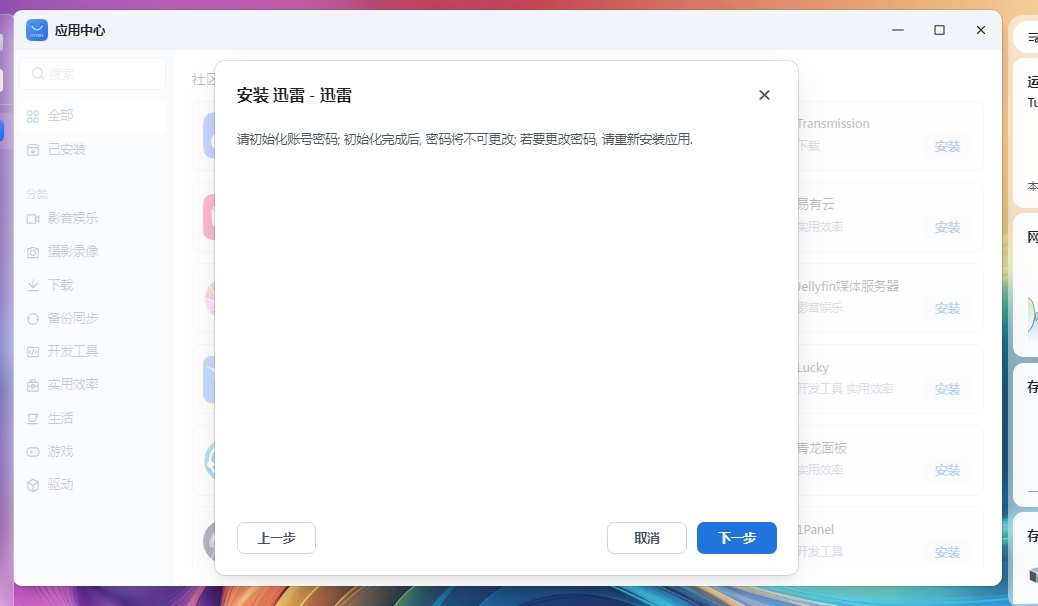Minimize the 应用中心 window
This screenshot has height=606, width=1038.
click(x=898, y=30)
